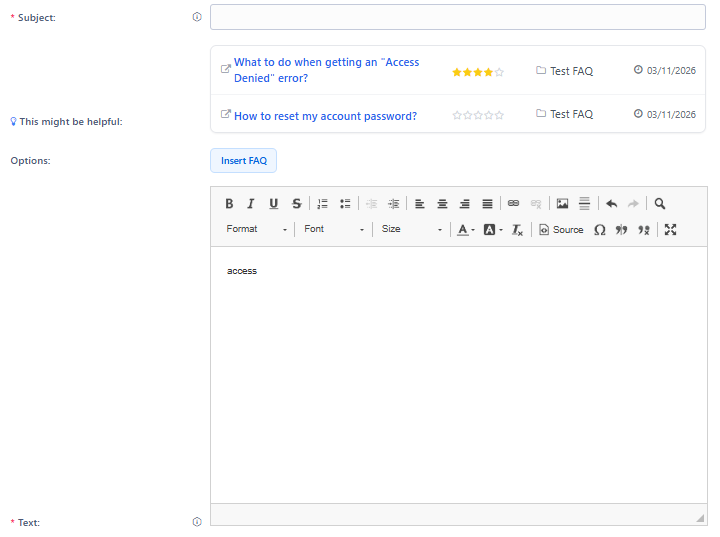Remove formatting from selected text
The image size is (720, 537).
click(517, 230)
